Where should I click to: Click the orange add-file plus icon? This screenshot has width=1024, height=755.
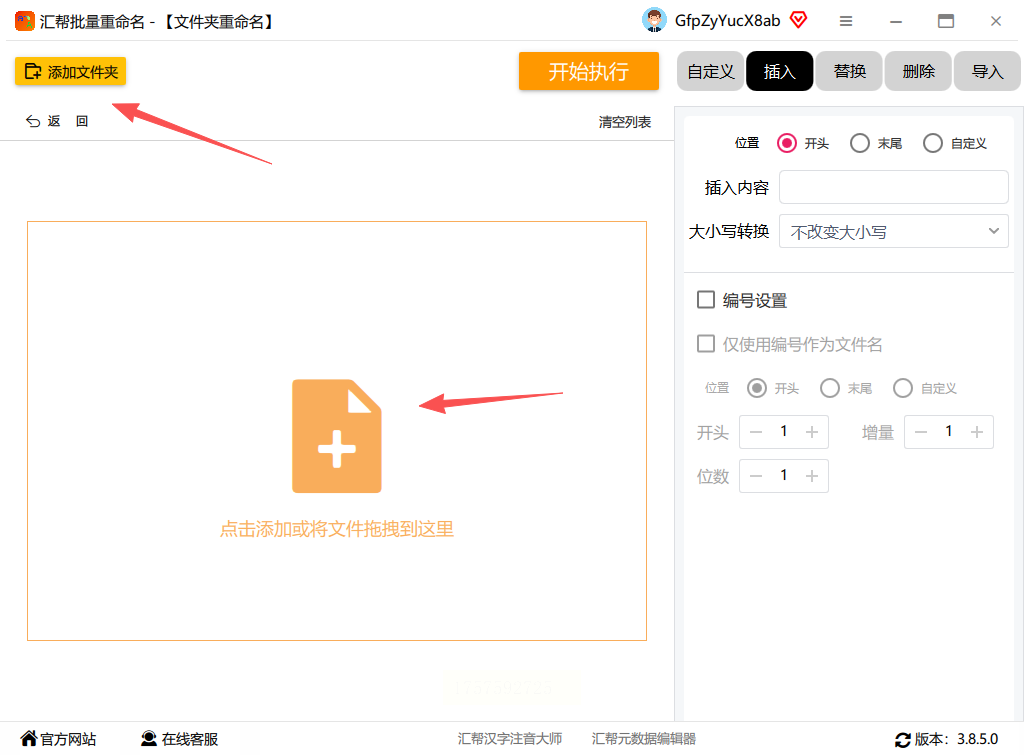(336, 436)
